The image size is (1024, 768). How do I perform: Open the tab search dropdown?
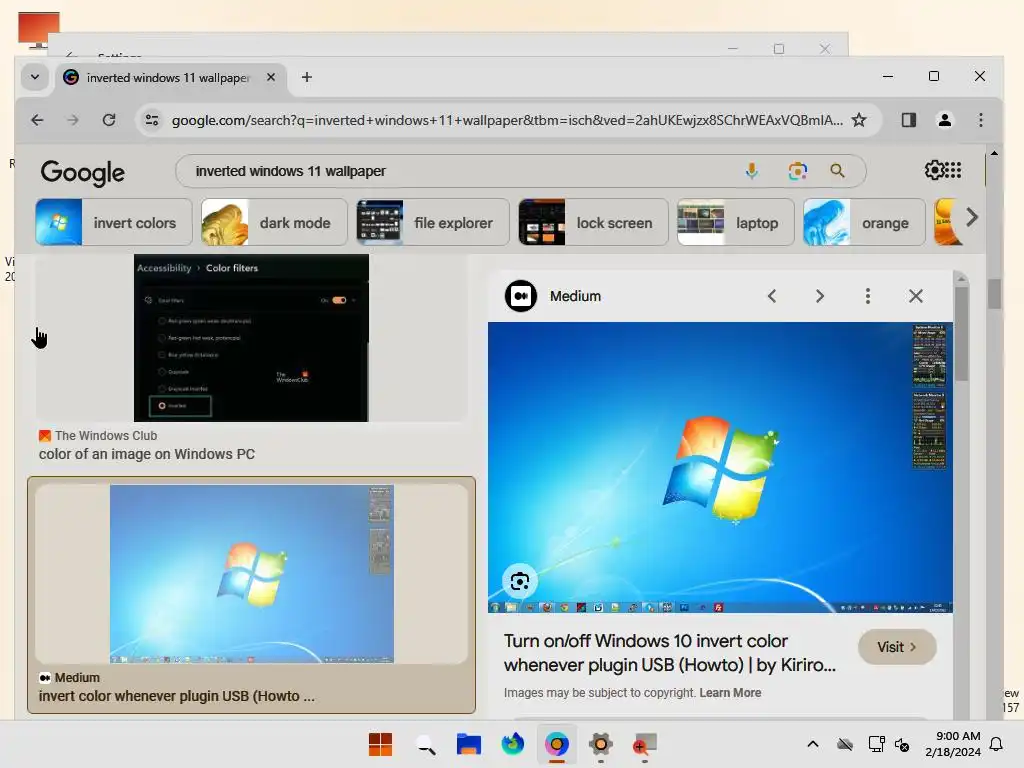[35, 77]
